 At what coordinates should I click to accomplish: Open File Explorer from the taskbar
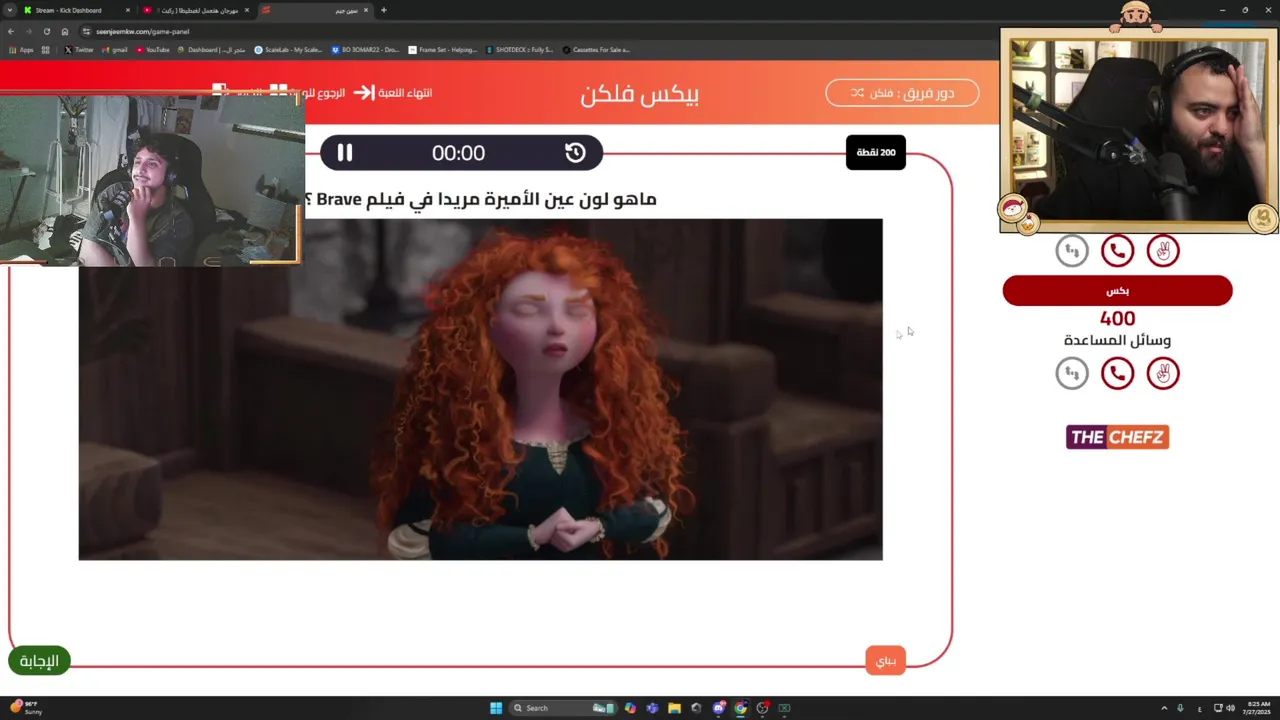coord(674,708)
